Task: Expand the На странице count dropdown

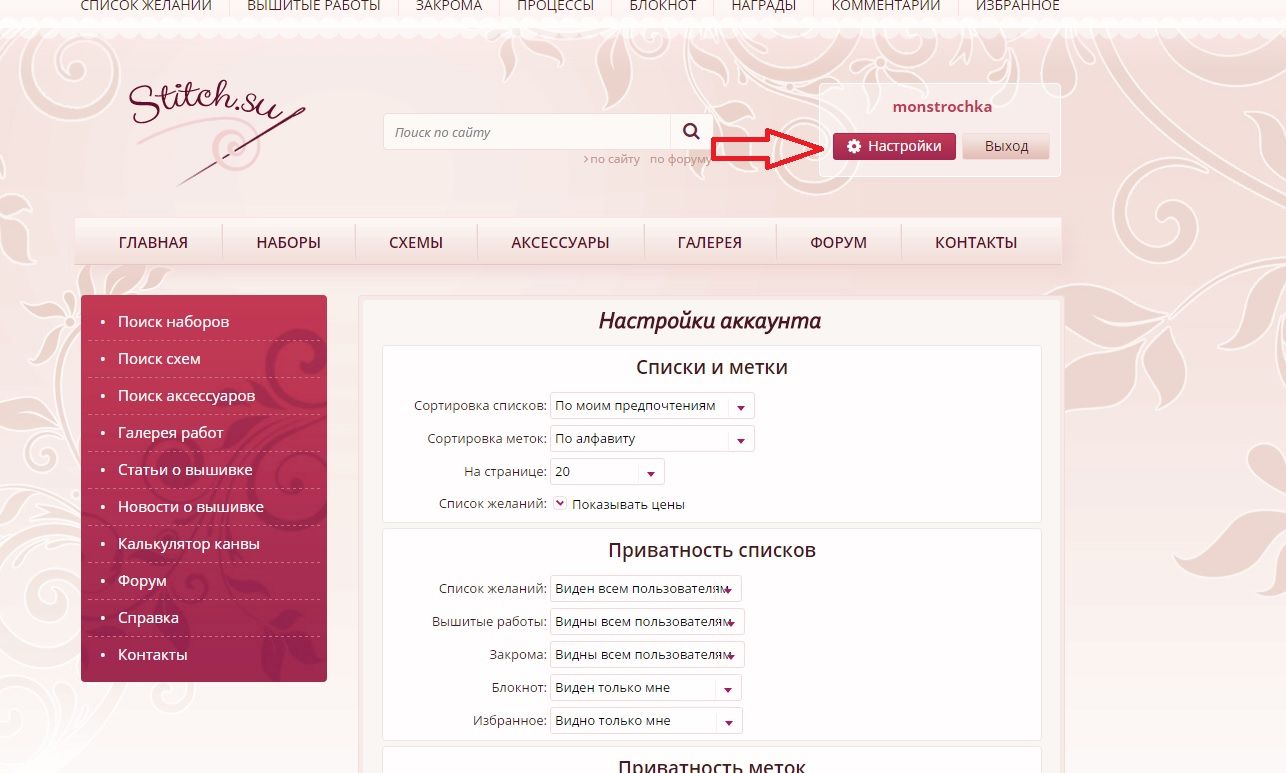Action: pos(607,472)
